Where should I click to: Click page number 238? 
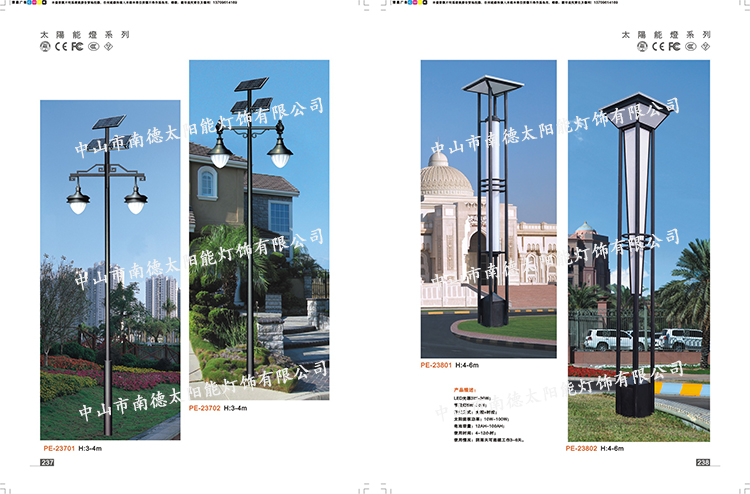pos(702,462)
